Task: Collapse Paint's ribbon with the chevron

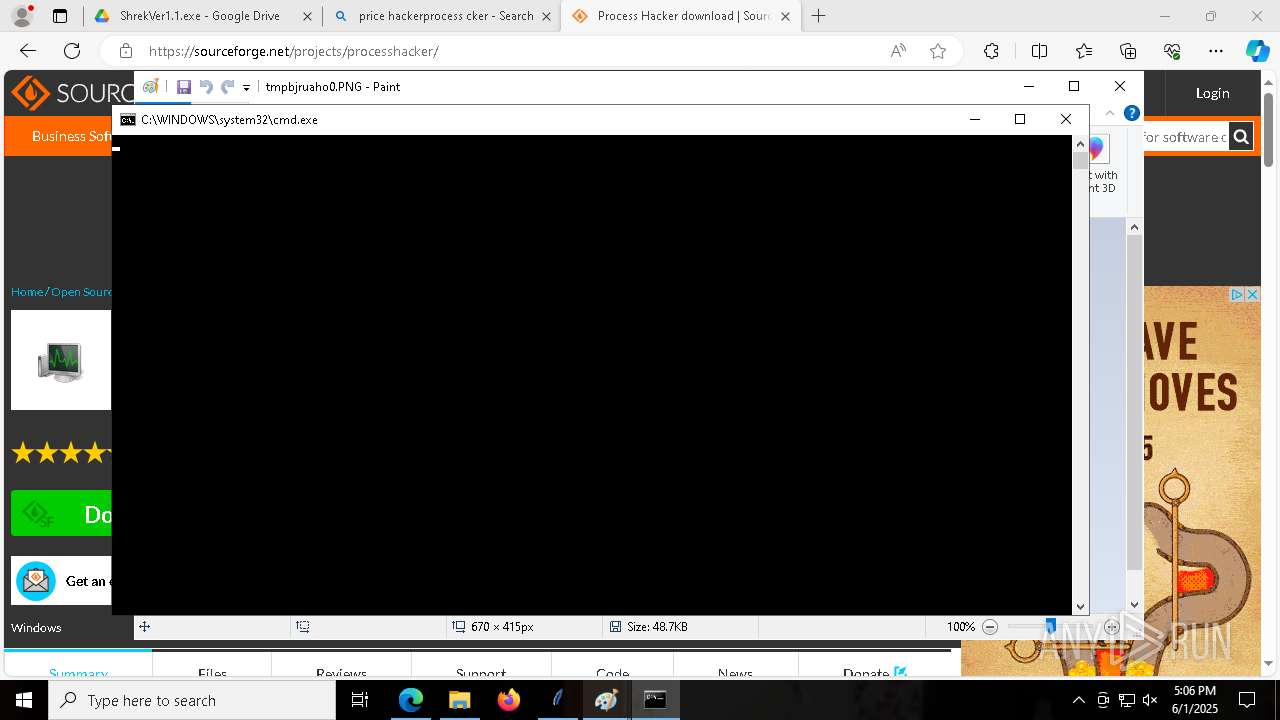Action: [x=1110, y=113]
